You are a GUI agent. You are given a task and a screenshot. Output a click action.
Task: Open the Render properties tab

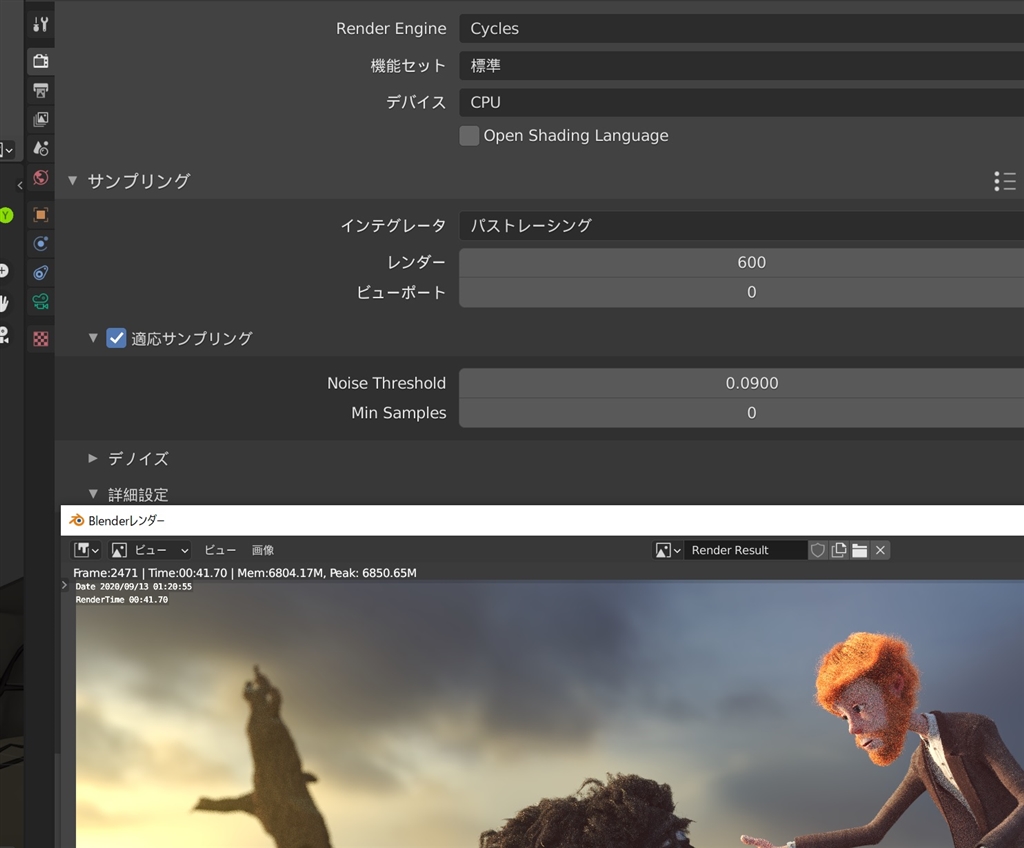40,61
